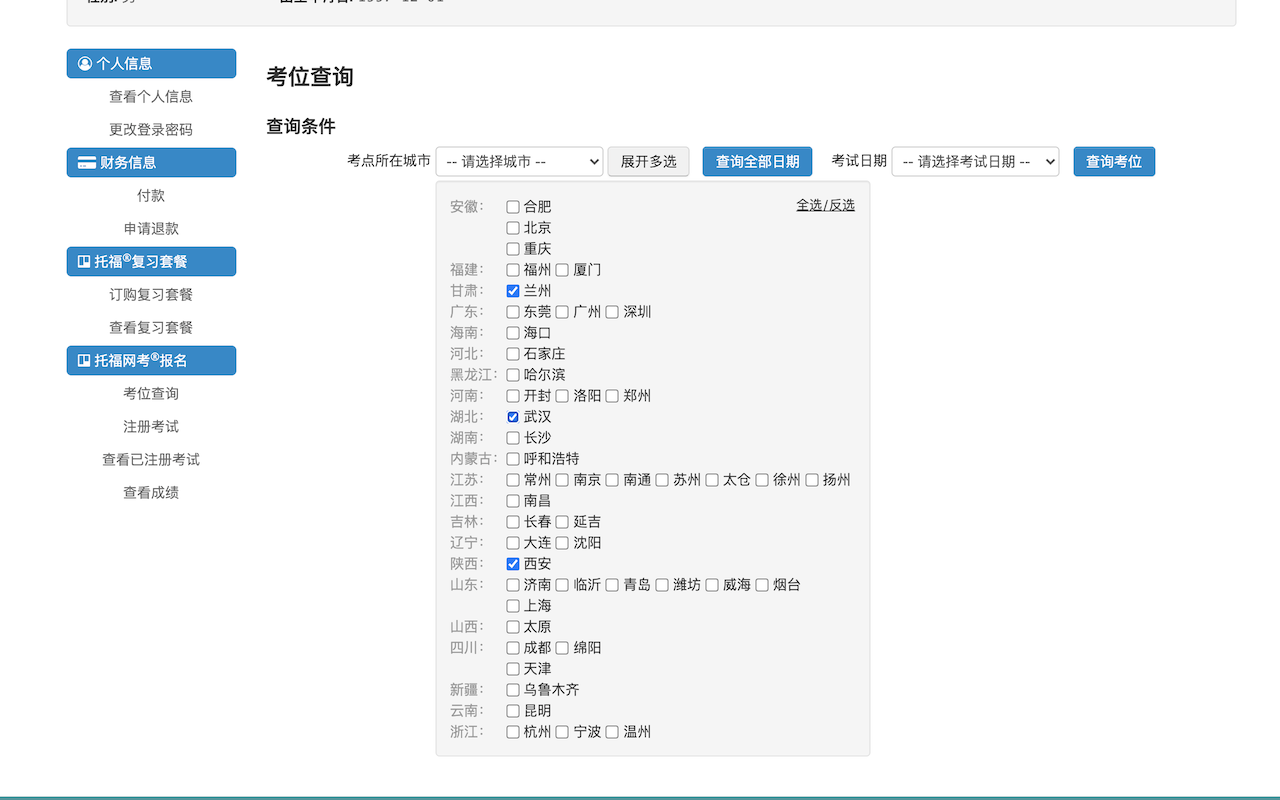Collapse the city multi-select with 展开多选
The width and height of the screenshot is (1280, 800).
click(x=648, y=161)
